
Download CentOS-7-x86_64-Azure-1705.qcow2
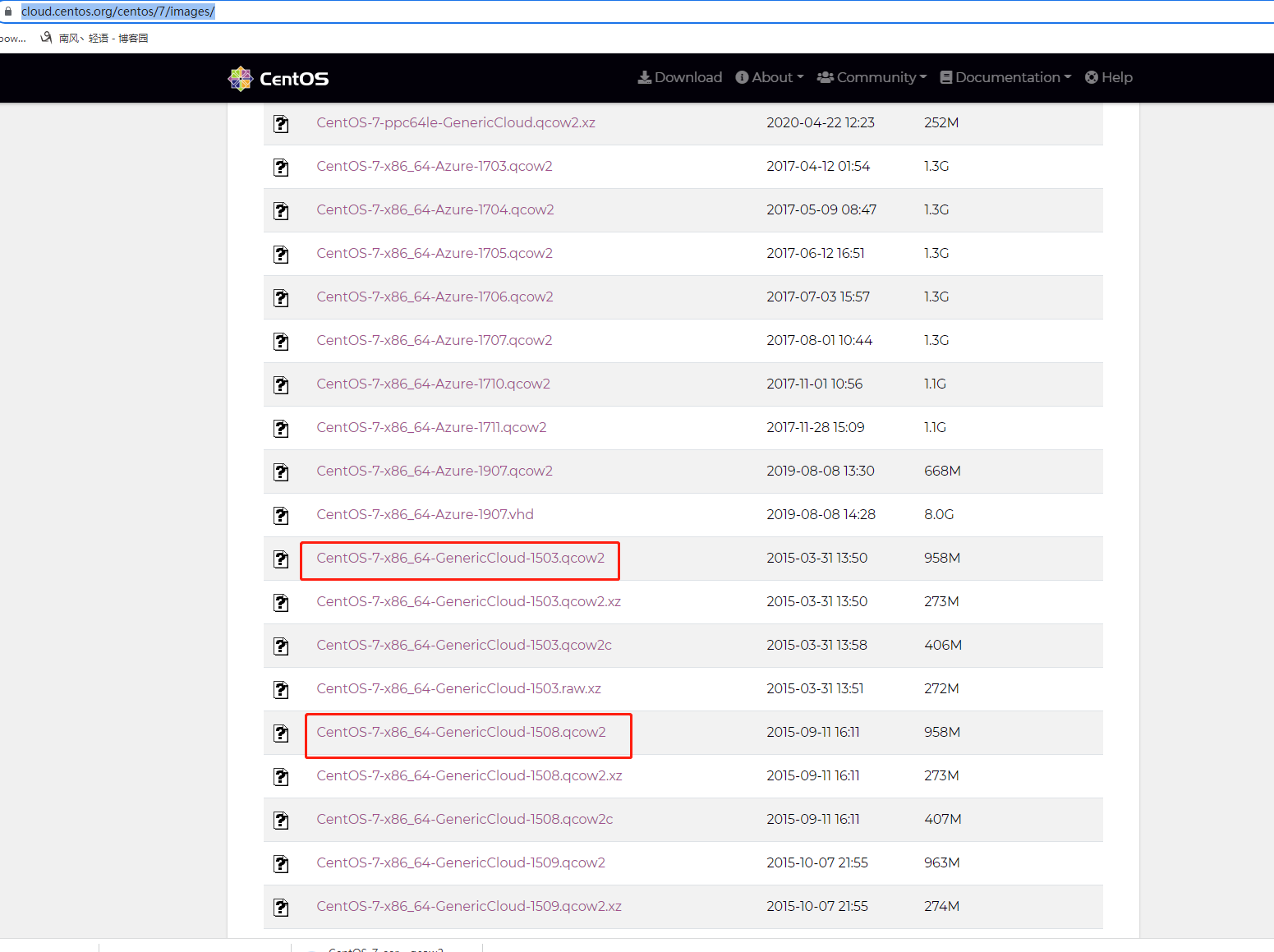(435, 253)
